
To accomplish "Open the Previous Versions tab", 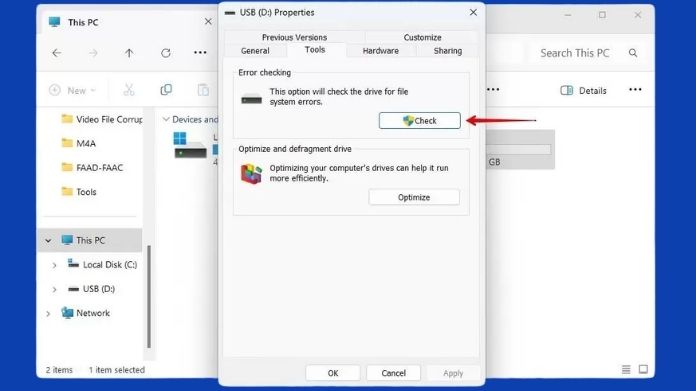I will [x=294, y=37].
